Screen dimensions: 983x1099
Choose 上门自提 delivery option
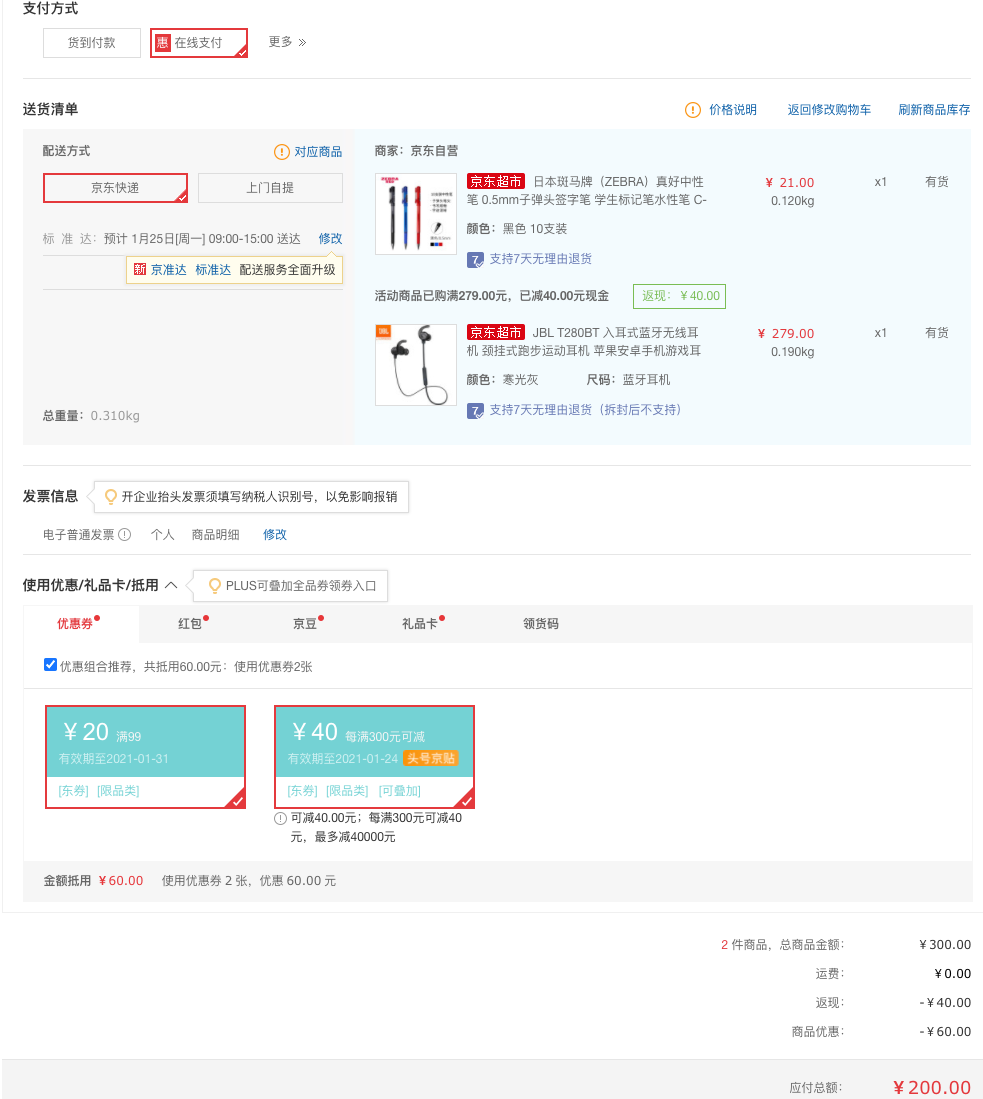tap(271, 188)
